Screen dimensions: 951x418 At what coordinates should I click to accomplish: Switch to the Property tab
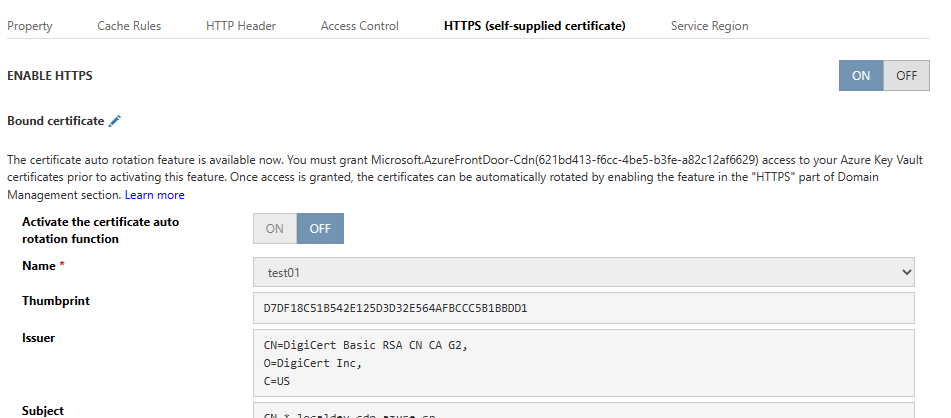coord(30,26)
